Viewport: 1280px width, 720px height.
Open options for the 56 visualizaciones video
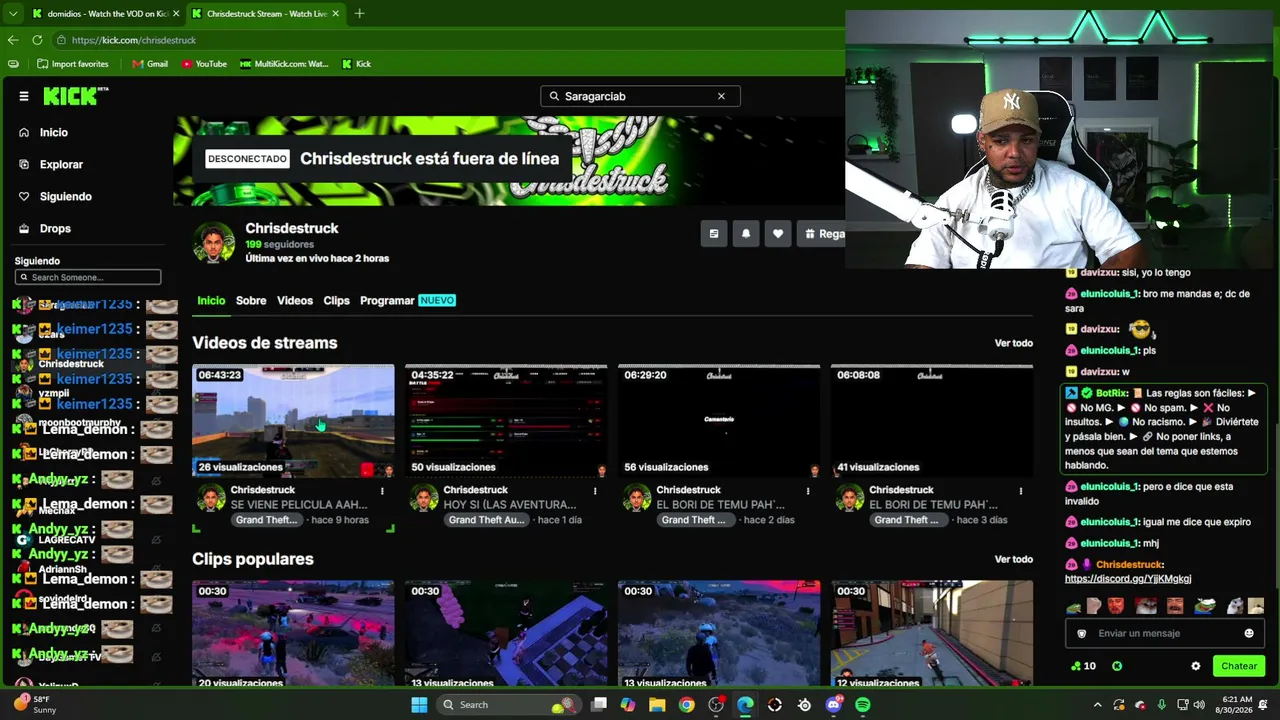pyautogui.click(x=808, y=491)
